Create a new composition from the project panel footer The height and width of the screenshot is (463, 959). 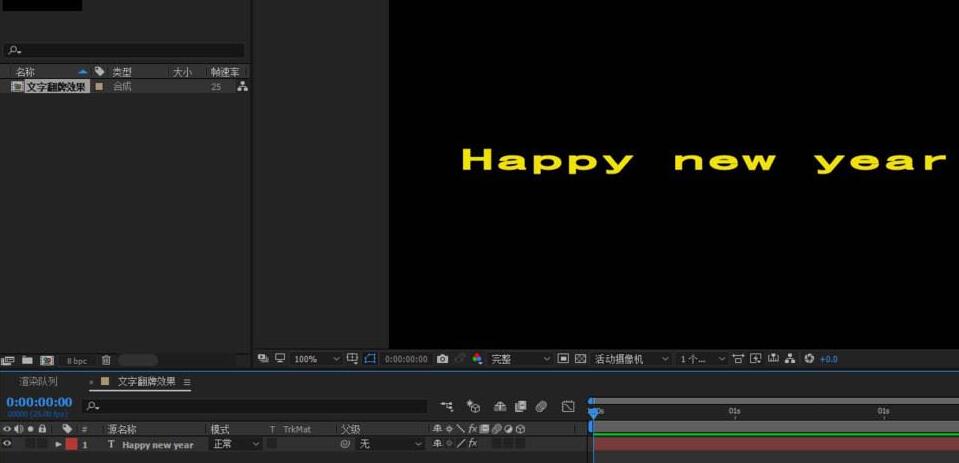[47, 361]
